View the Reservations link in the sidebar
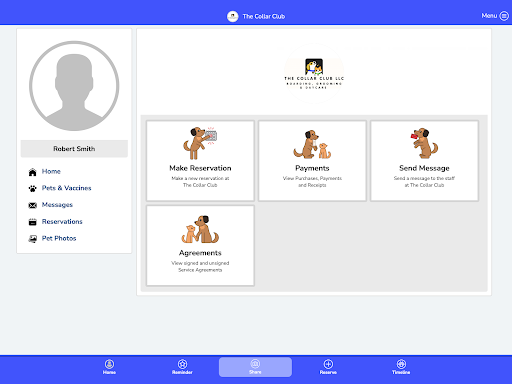 [62, 221]
